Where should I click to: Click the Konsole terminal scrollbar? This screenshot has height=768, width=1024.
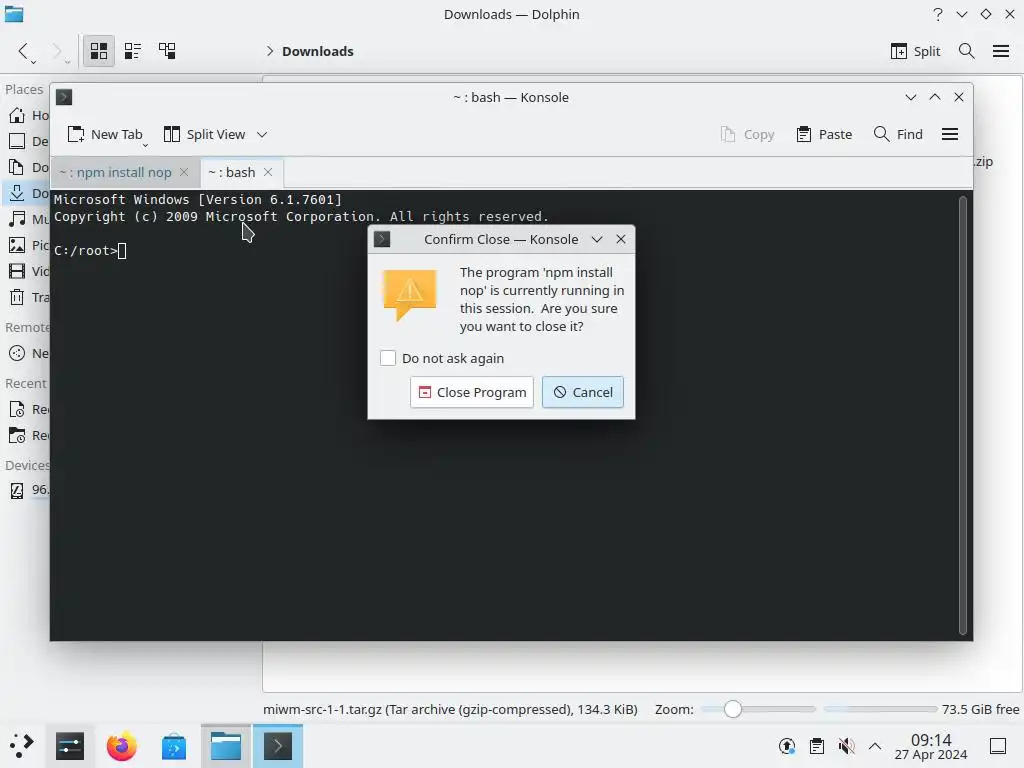pyautogui.click(x=963, y=415)
